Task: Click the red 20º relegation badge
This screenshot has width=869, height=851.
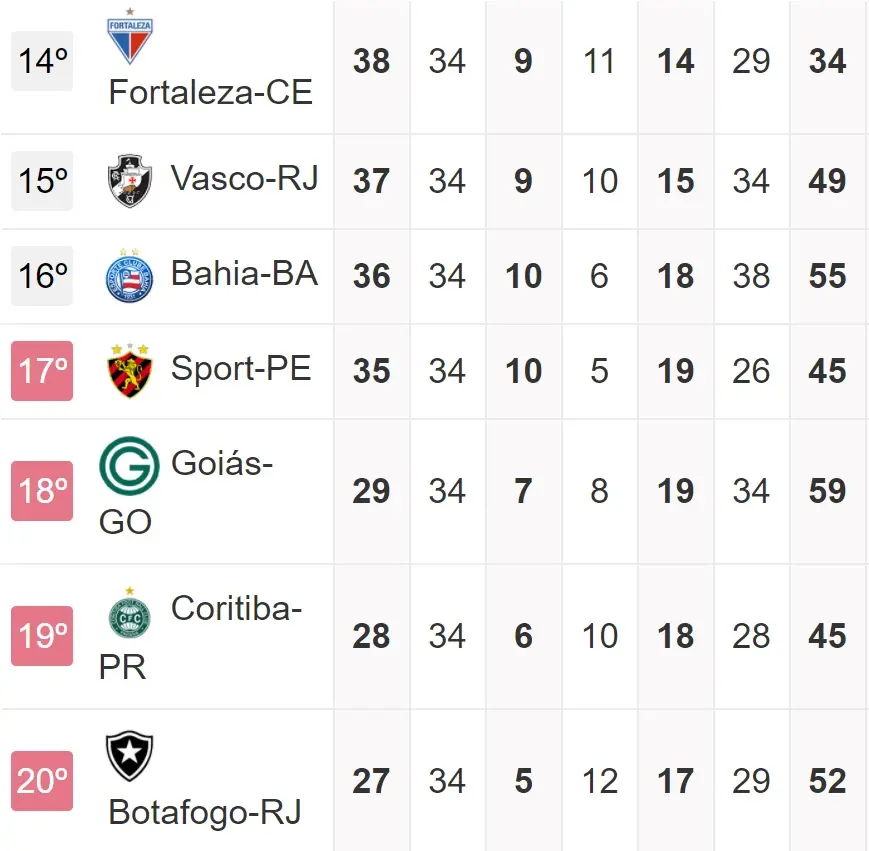Action: [42, 781]
